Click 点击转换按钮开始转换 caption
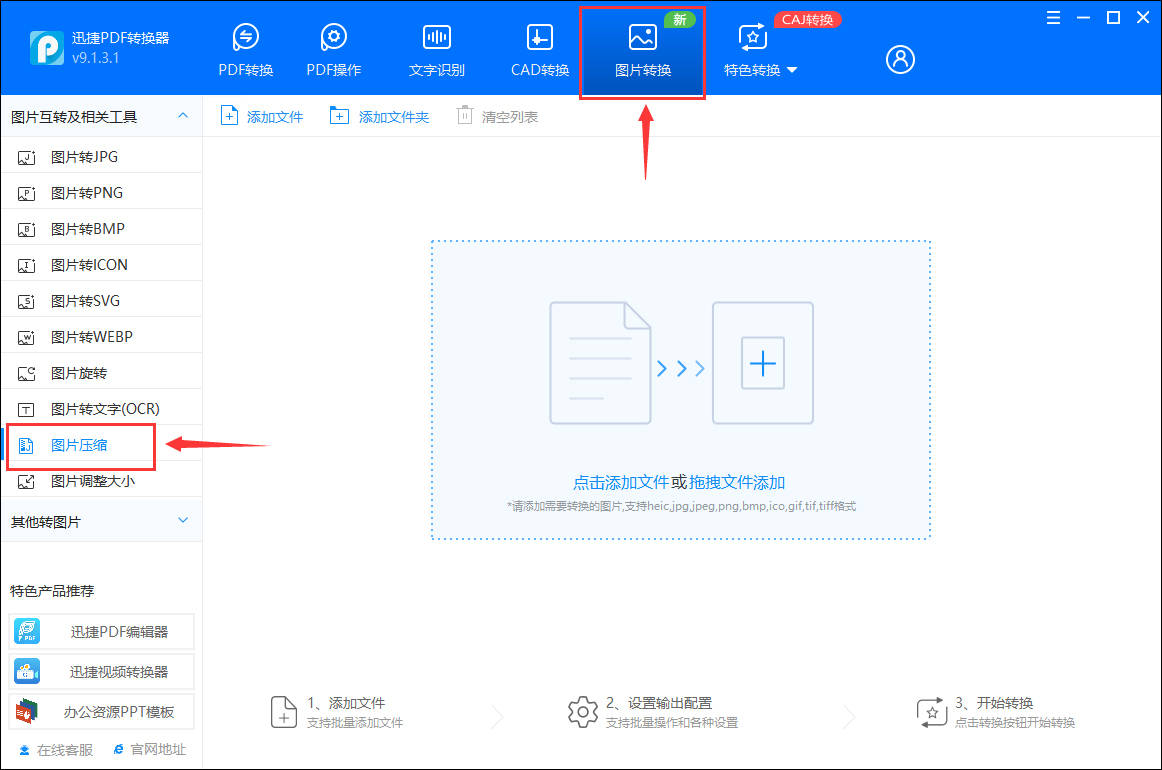 click(1015, 723)
